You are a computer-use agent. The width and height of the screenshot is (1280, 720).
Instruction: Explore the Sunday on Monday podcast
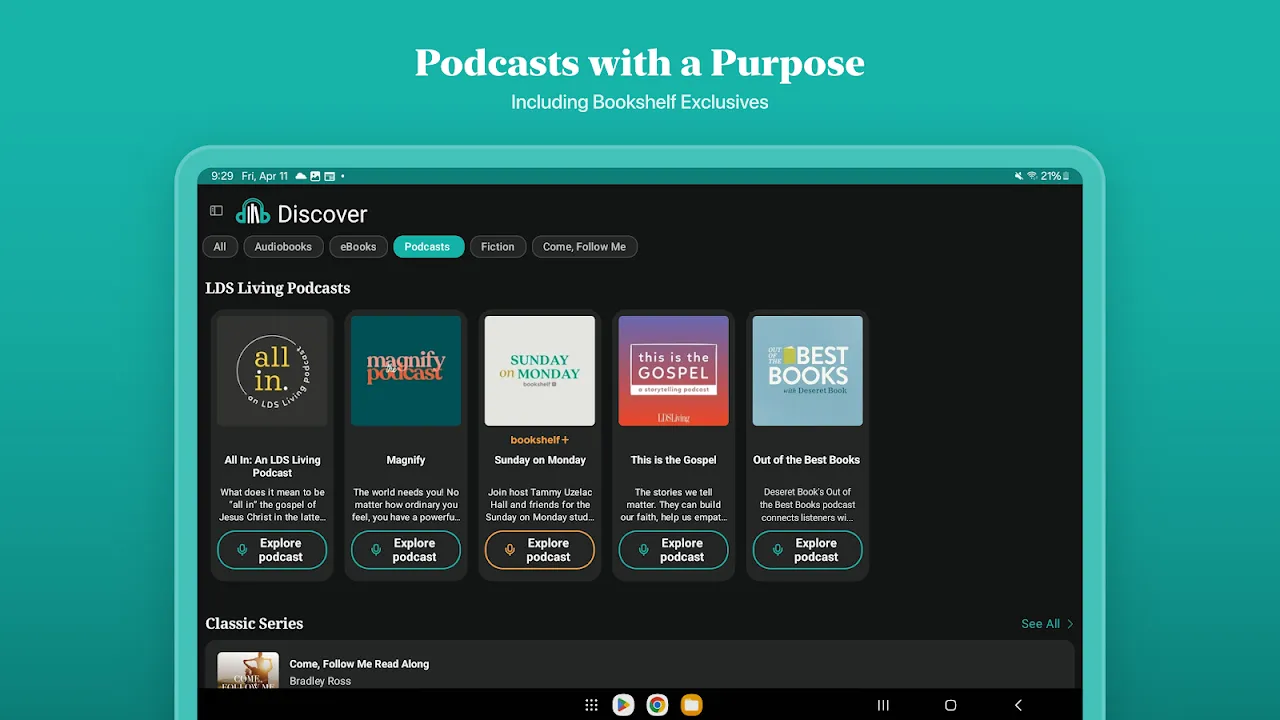pos(540,550)
